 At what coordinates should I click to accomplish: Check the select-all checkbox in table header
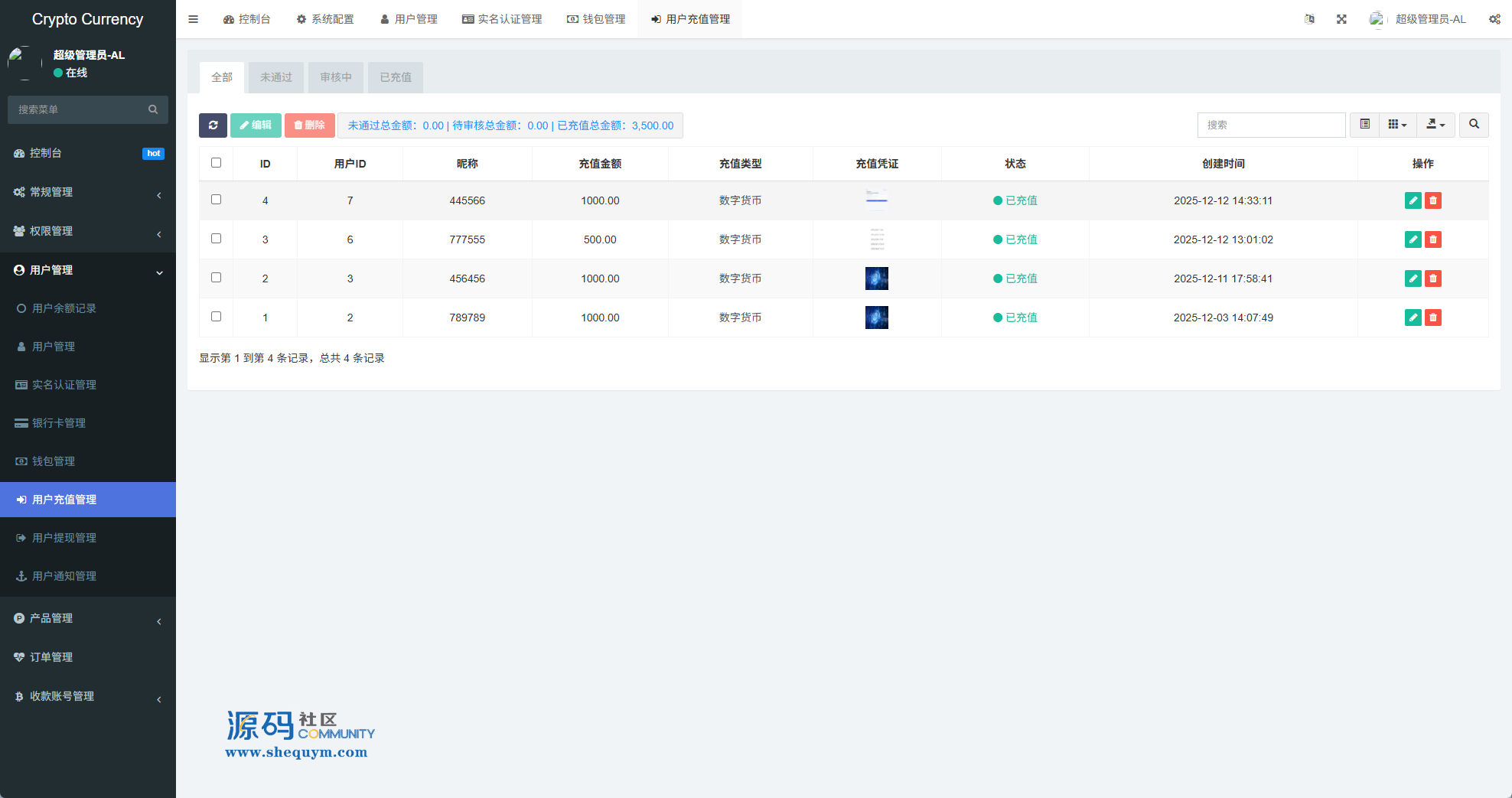217,163
